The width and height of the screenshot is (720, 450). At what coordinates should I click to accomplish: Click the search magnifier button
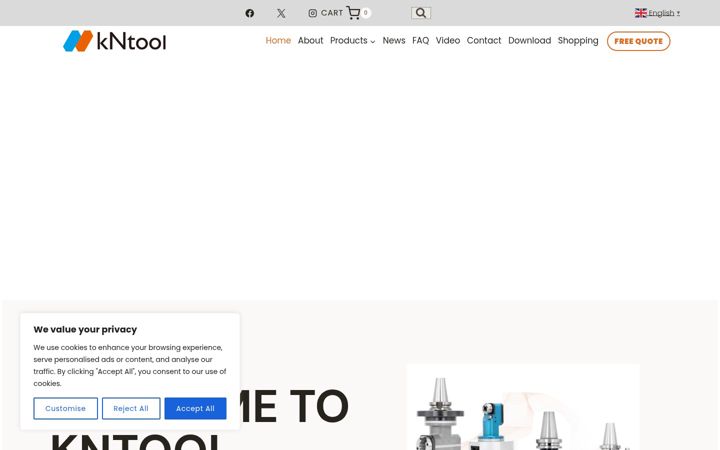click(x=421, y=13)
